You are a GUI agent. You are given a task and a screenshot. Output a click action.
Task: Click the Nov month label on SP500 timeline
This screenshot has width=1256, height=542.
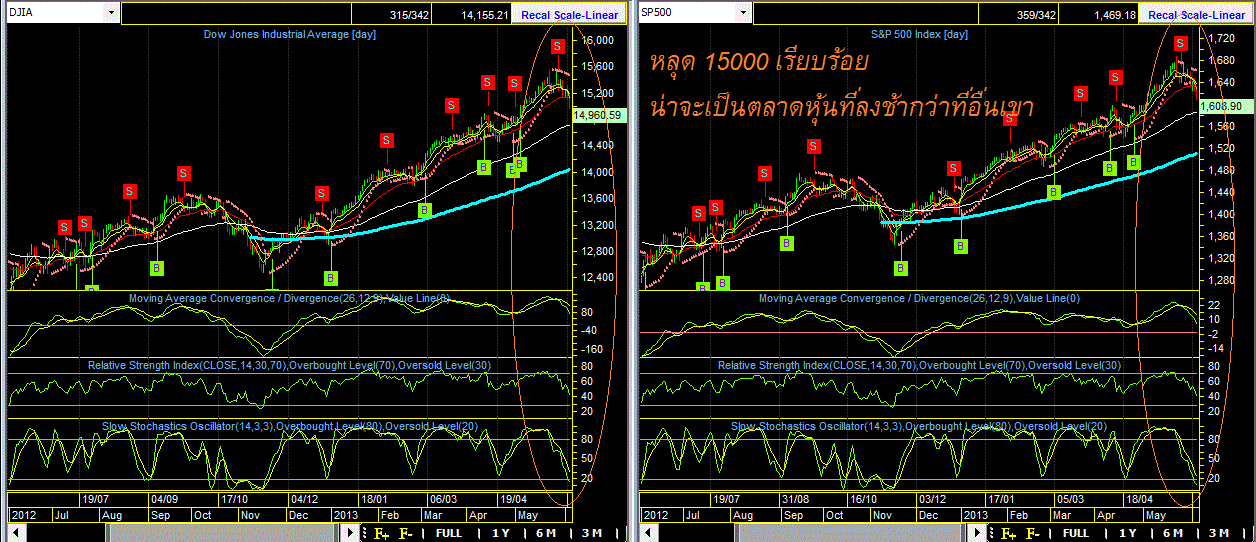pyautogui.click(x=880, y=514)
